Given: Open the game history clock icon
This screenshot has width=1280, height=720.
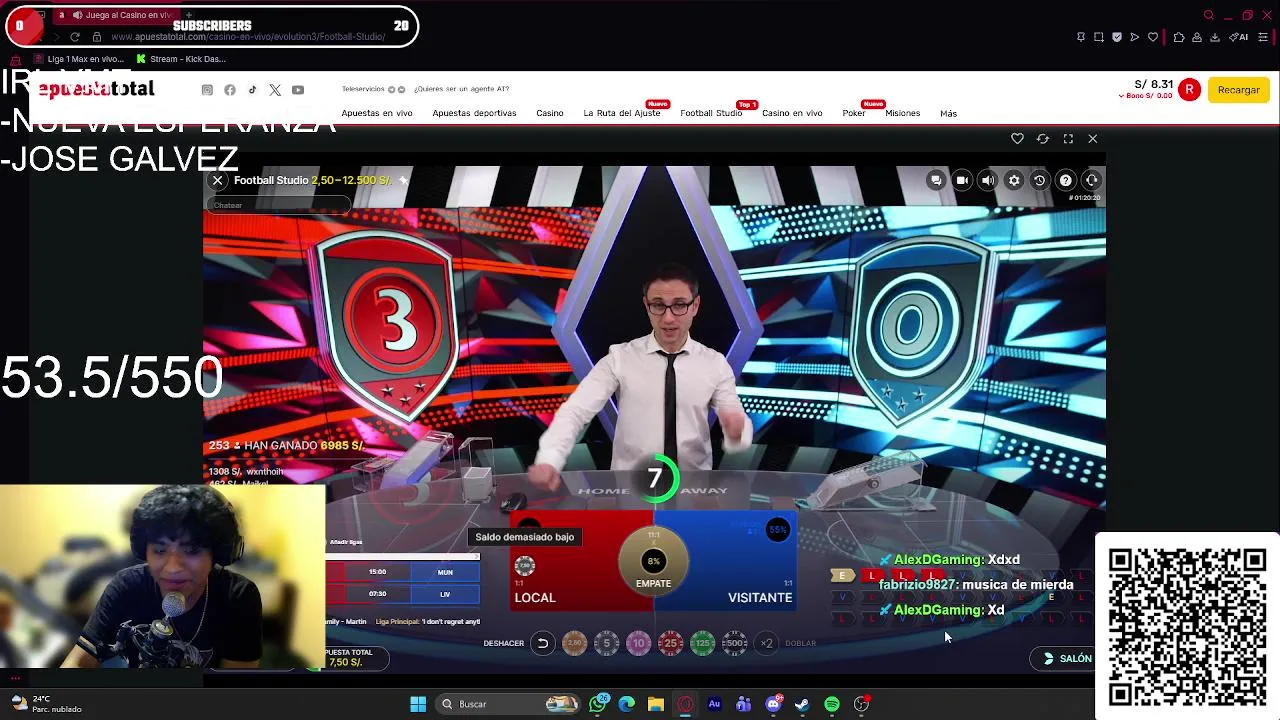Looking at the screenshot, I should pyautogui.click(x=1040, y=180).
